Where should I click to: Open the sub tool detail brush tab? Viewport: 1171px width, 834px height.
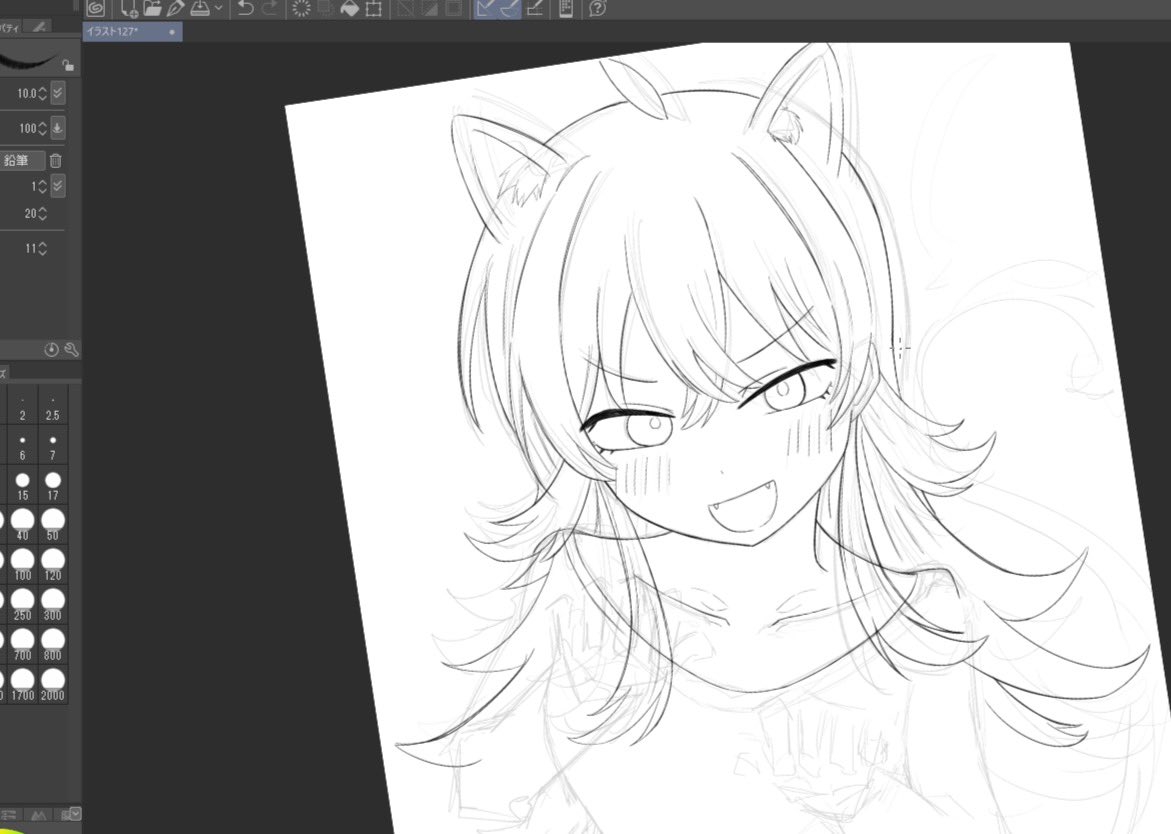40,27
